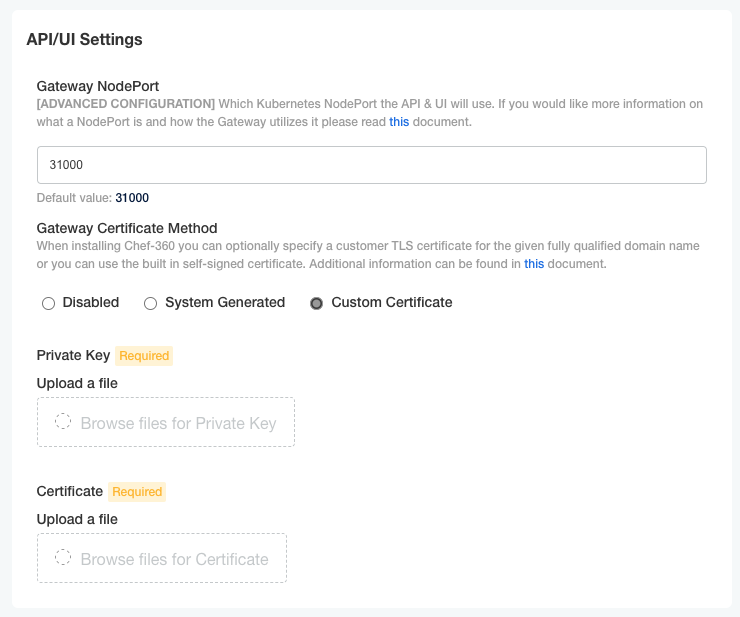Screen dimensions: 740x617
Task: Select the Custom Certificate radio button
Action: tap(317, 303)
